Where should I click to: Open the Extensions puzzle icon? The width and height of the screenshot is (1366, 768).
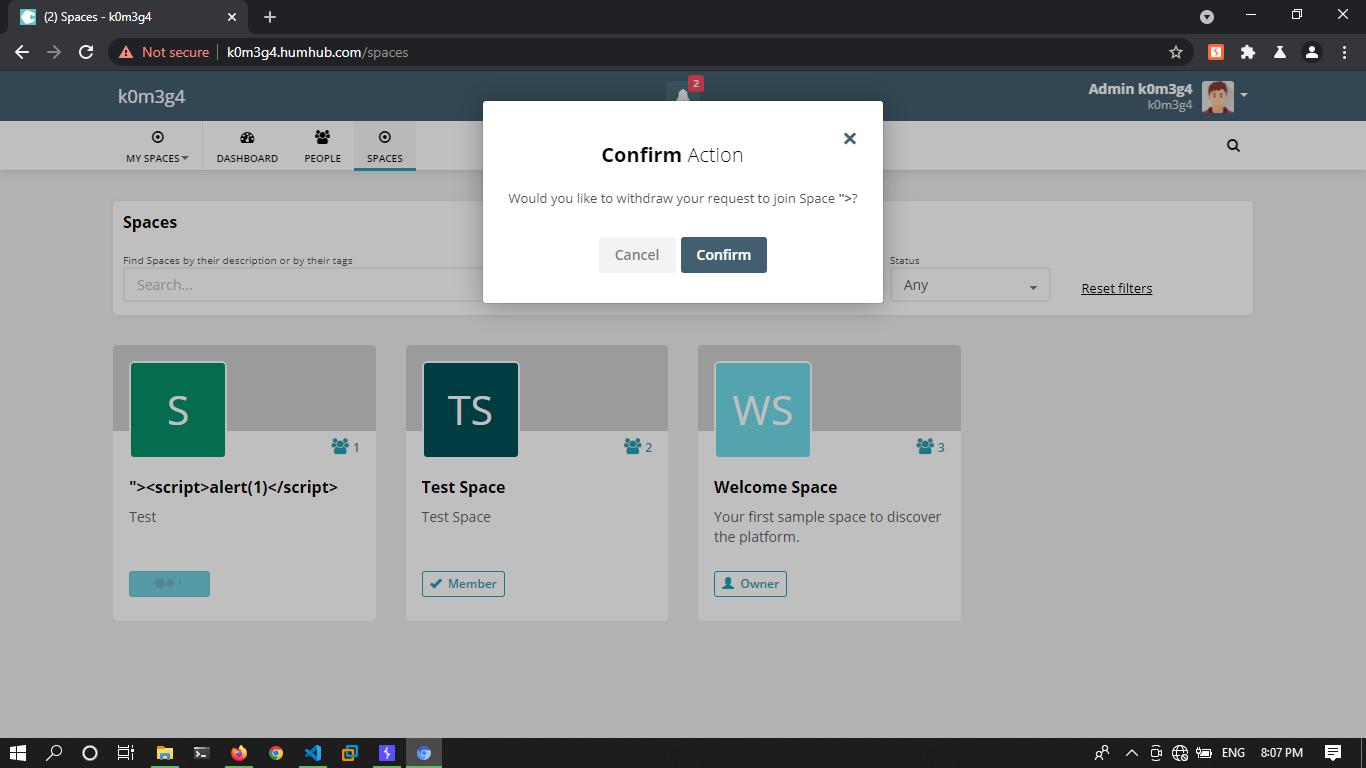point(1248,52)
